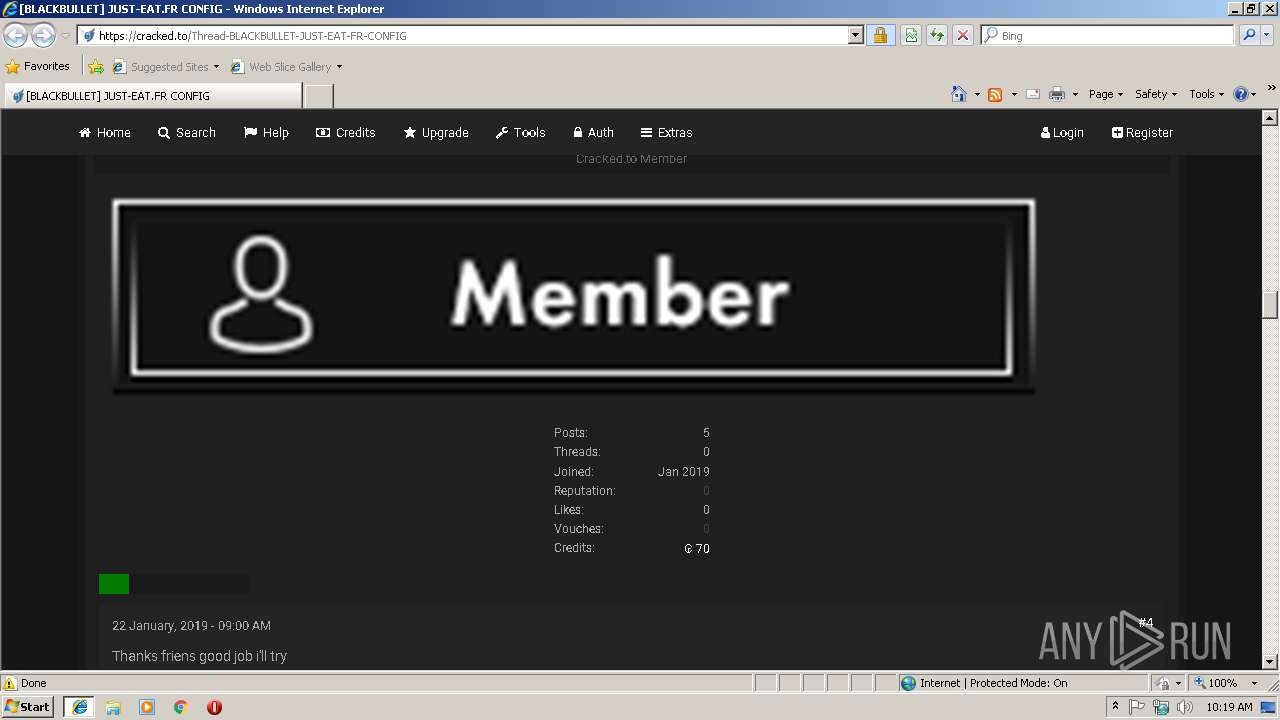Click the Login link
Screen dimensions: 1280x720
tap(1062, 132)
